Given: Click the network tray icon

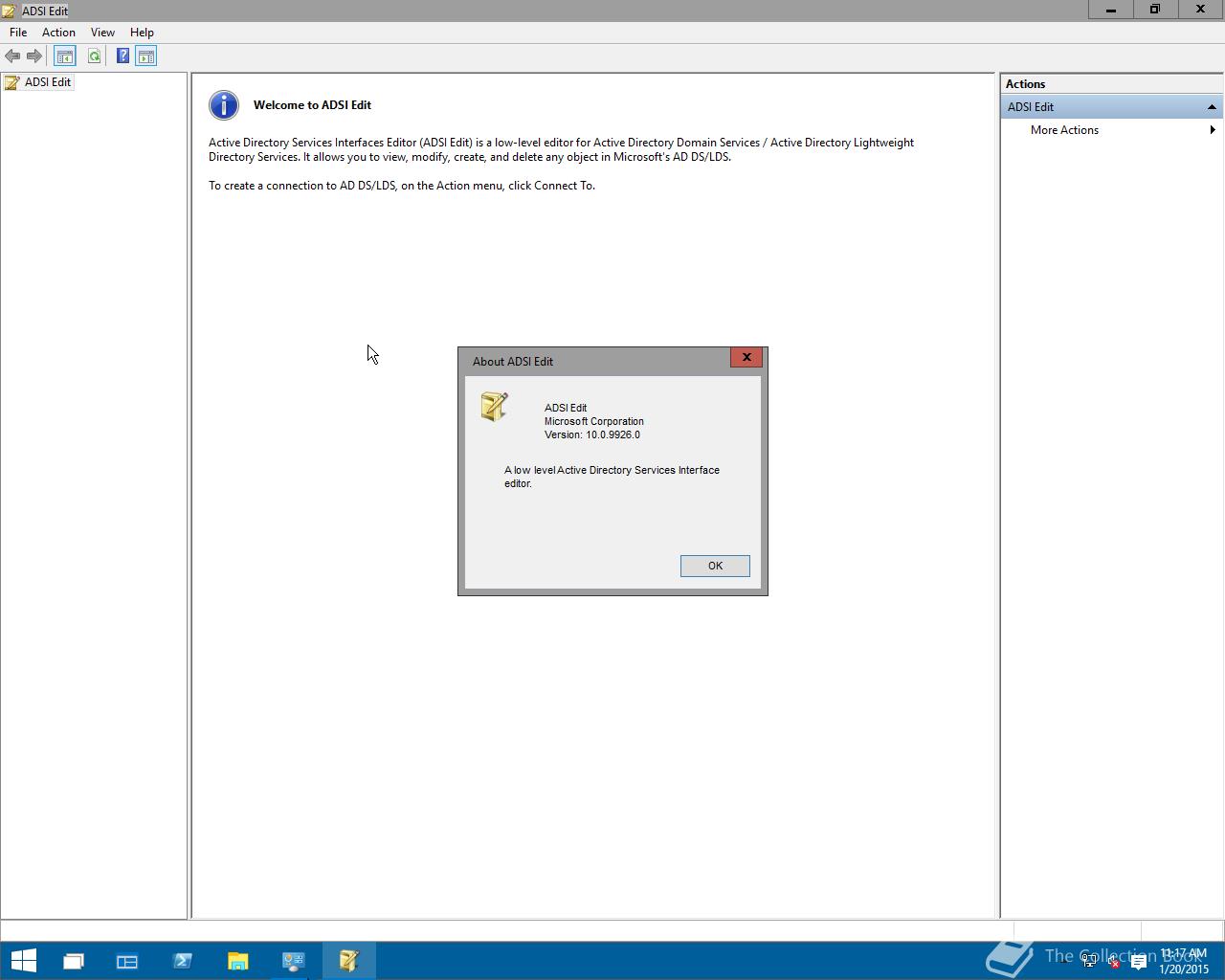Looking at the screenshot, I should coord(1089,961).
